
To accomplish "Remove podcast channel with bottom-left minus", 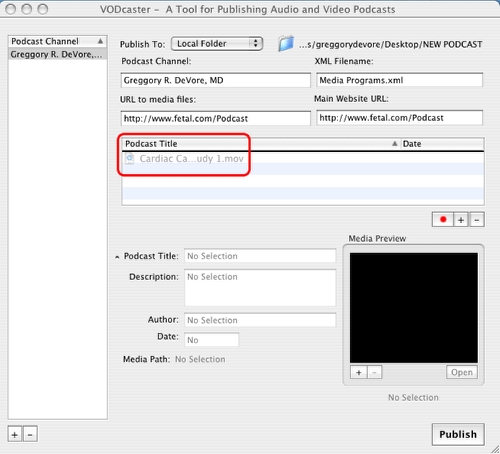I will (x=30, y=435).
